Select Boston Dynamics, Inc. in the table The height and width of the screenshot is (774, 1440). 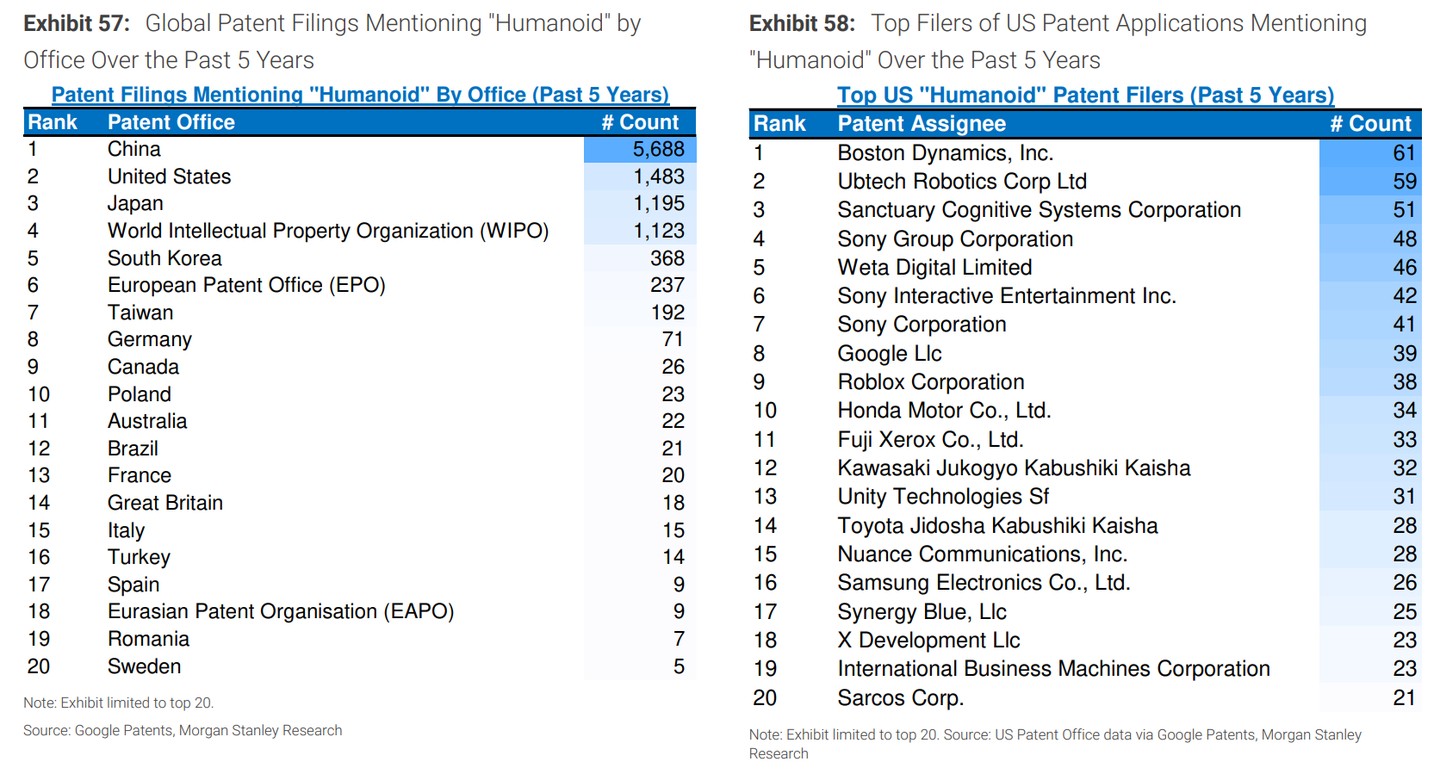945,153
